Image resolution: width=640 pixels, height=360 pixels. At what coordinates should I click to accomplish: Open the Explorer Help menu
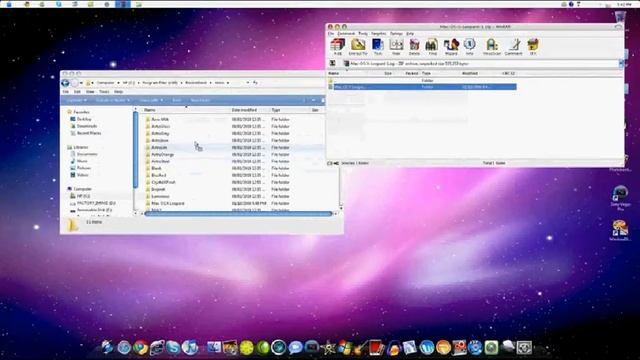coord(118,92)
